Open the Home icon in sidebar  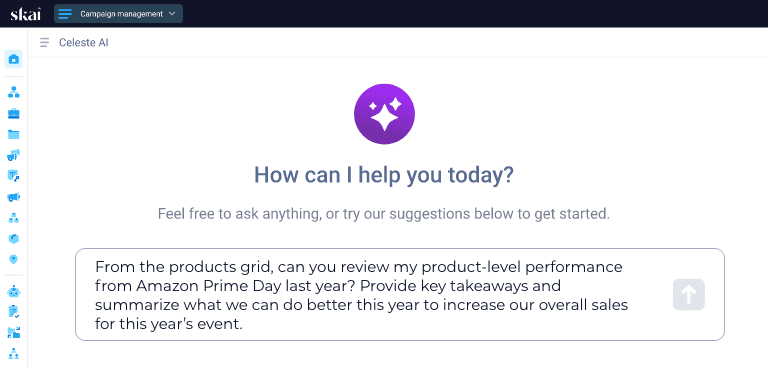click(14, 59)
